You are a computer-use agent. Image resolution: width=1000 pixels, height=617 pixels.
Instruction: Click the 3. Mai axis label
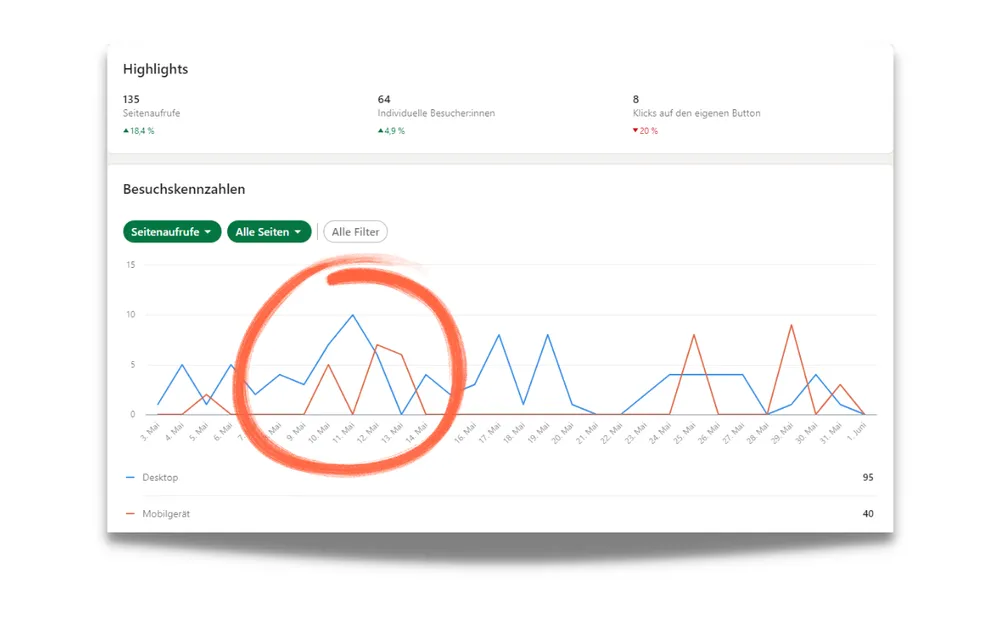pyautogui.click(x=149, y=431)
